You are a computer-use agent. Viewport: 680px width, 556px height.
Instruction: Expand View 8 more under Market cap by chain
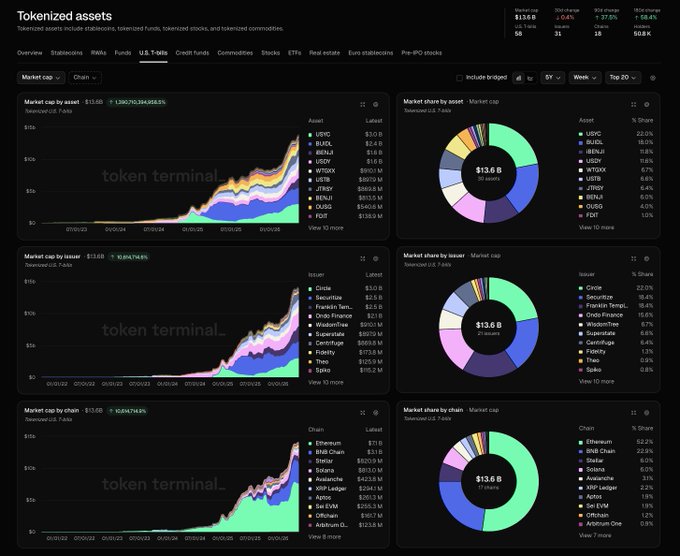click(324, 536)
